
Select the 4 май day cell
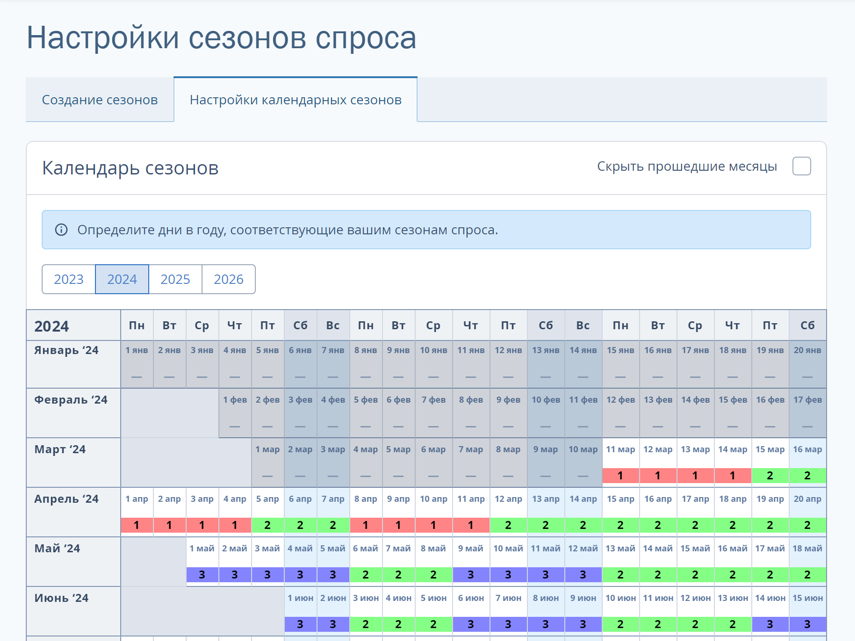[x=300, y=560]
